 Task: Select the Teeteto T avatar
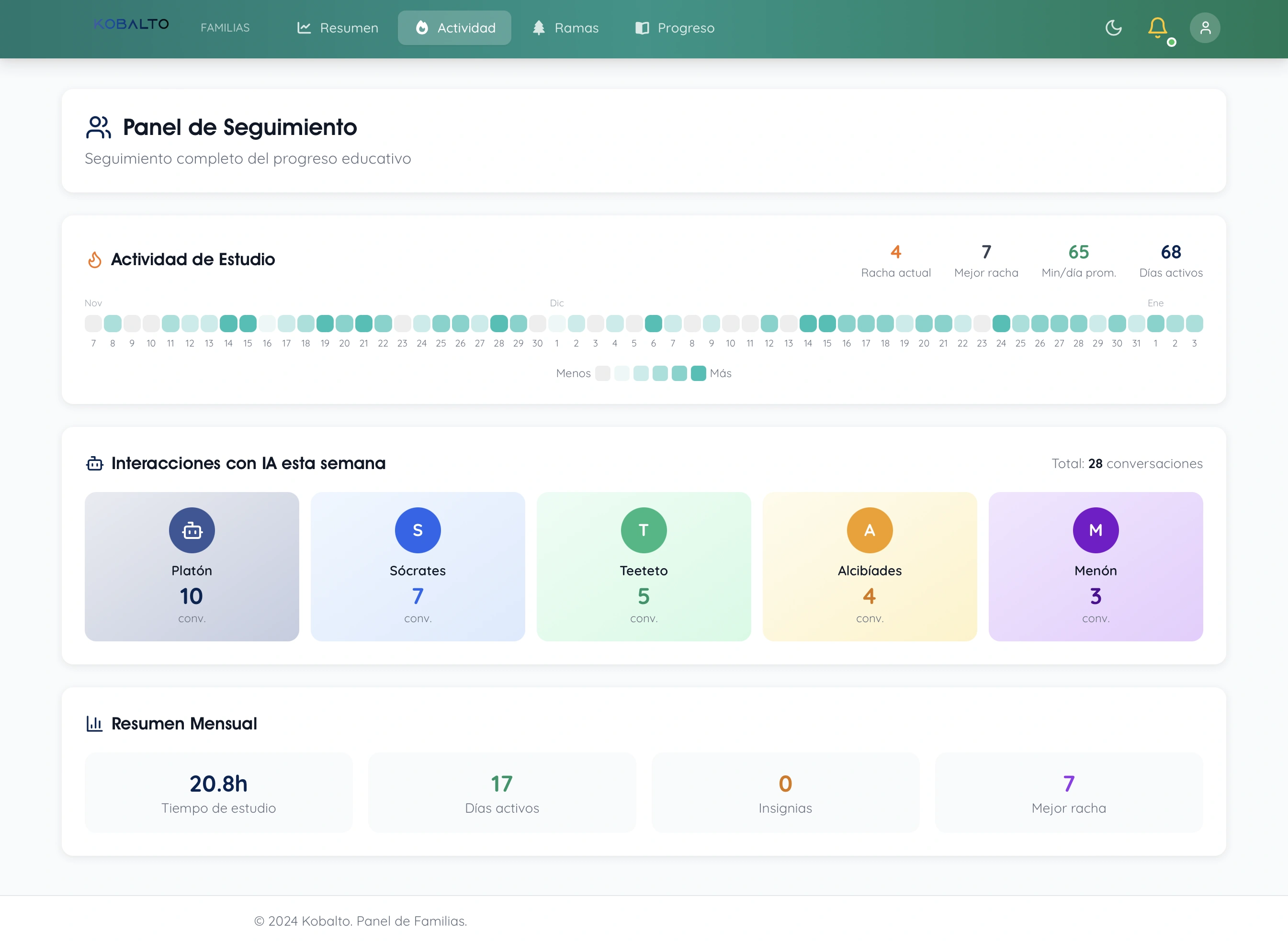click(643, 530)
